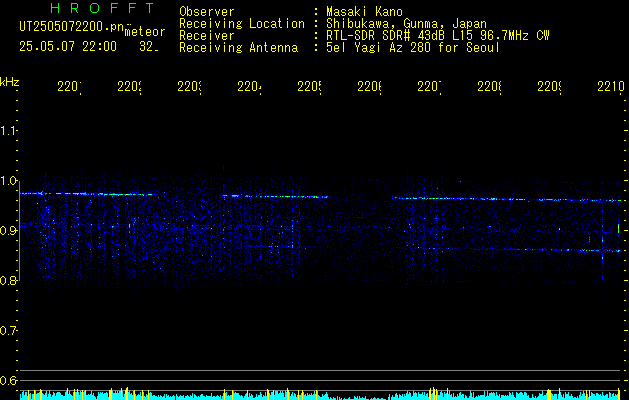This screenshot has height=400, width=629.
Task: Click the 2201 time axis marker
Action: click(x=69, y=86)
